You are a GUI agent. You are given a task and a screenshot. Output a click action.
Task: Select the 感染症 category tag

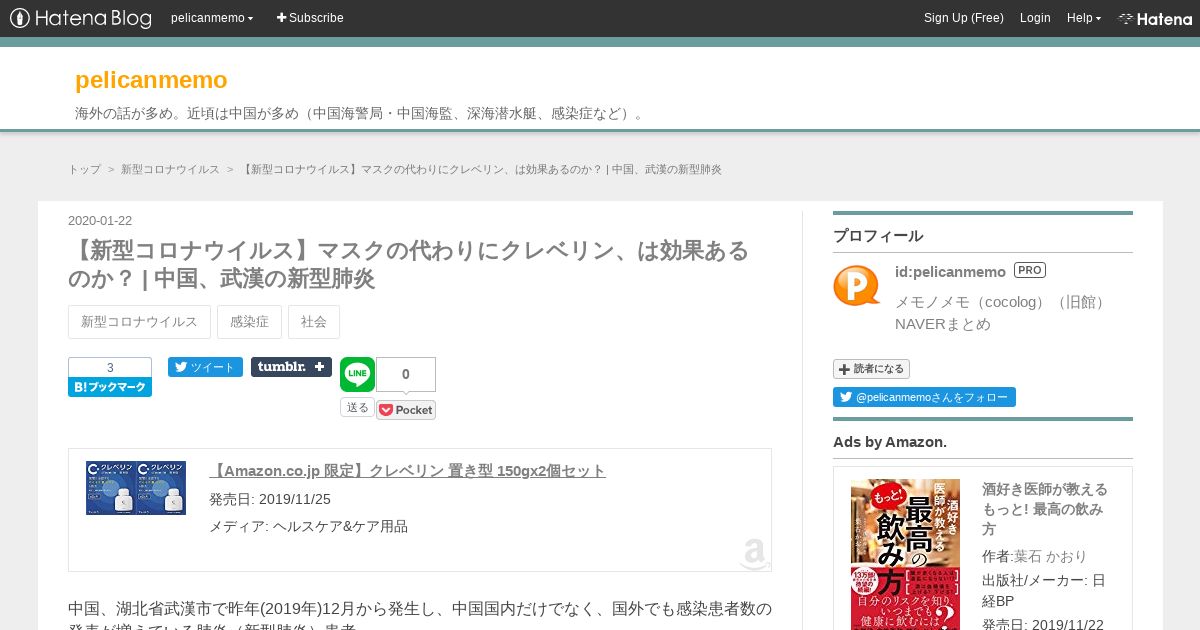coord(249,322)
